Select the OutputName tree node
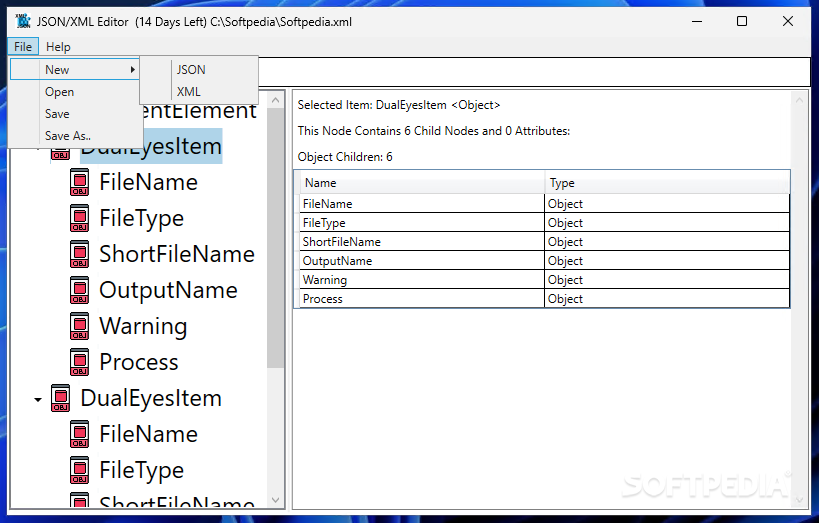Viewport: 819px width, 523px height. (x=168, y=290)
